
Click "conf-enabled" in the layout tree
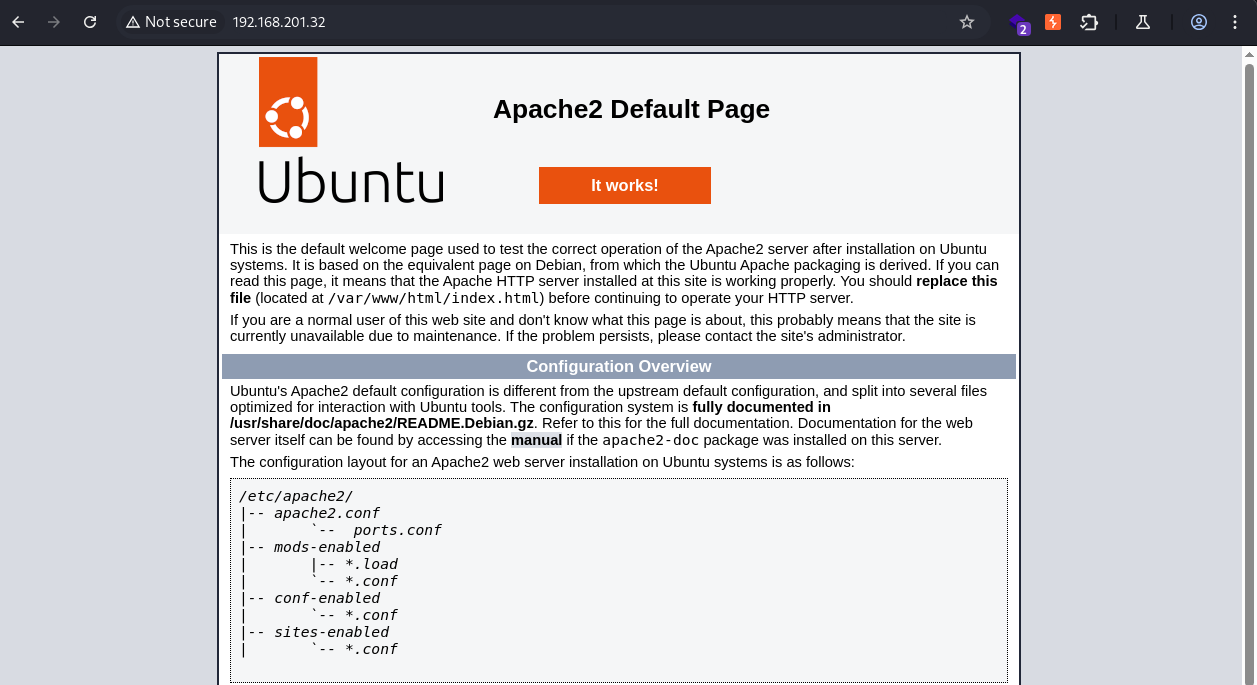point(327,598)
